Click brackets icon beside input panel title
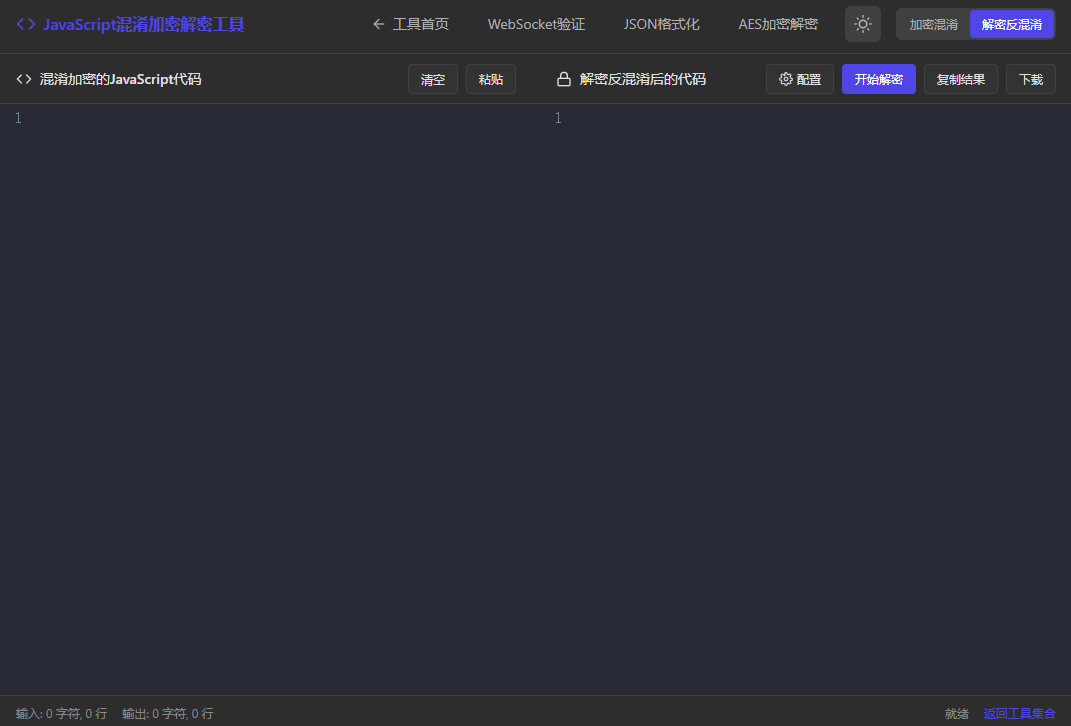This screenshot has height=726, width=1071. [24, 79]
